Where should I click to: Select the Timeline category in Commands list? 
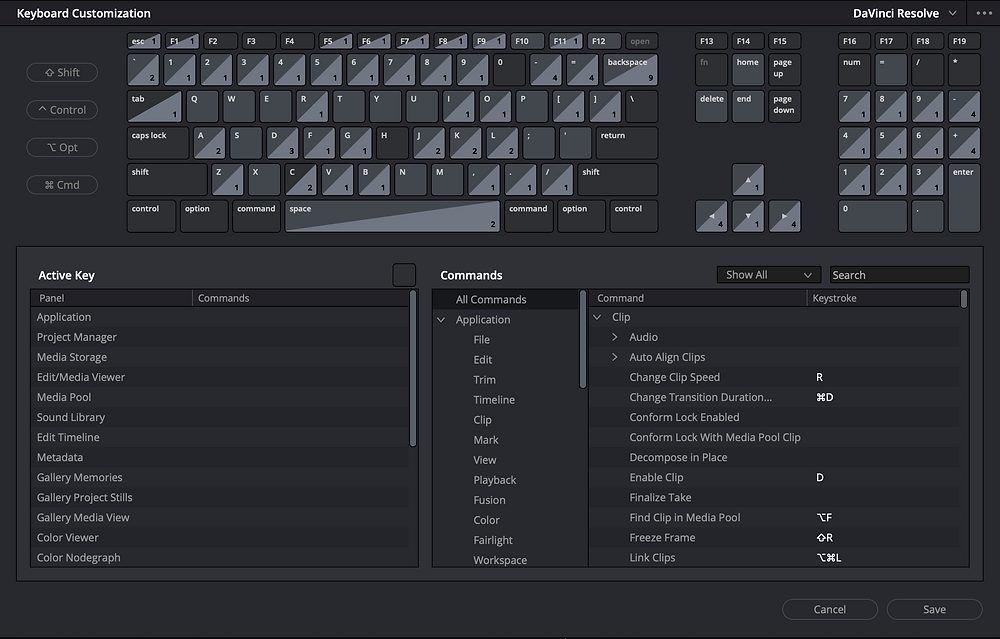493,399
